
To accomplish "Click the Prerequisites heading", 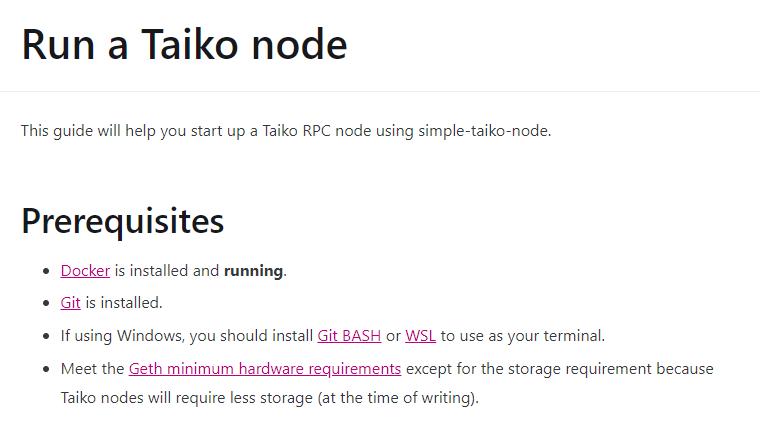I will (122, 221).
